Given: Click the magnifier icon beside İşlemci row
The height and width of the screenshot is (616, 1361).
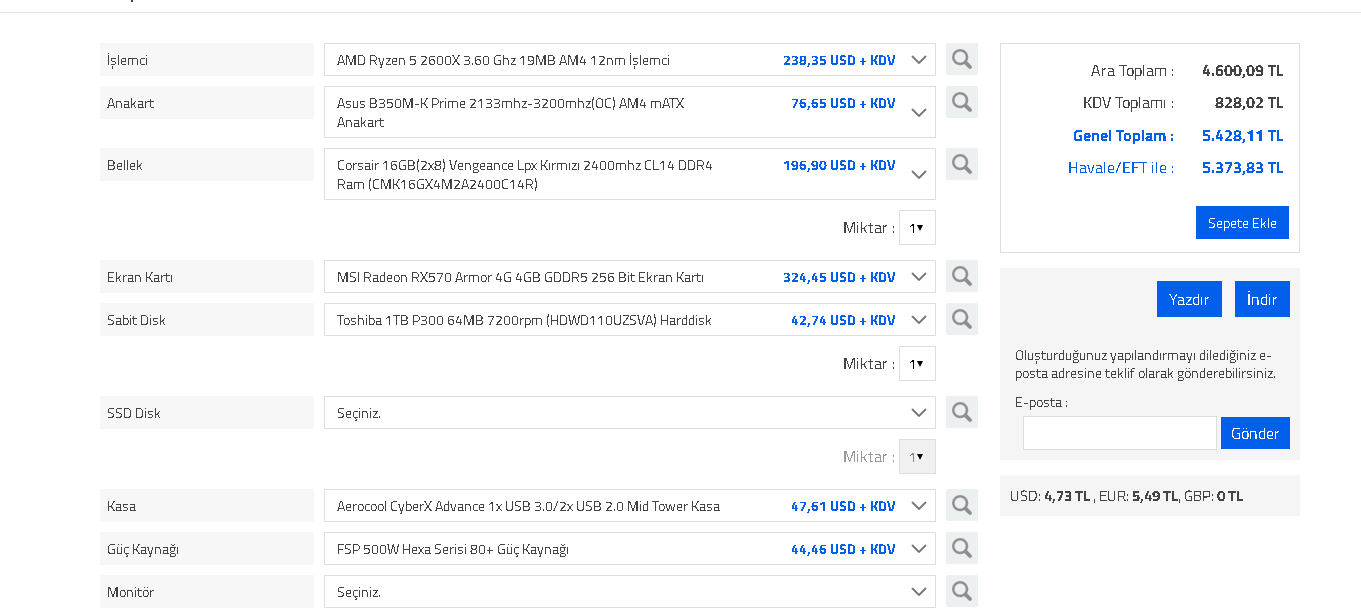Looking at the screenshot, I should (x=961, y=60).
